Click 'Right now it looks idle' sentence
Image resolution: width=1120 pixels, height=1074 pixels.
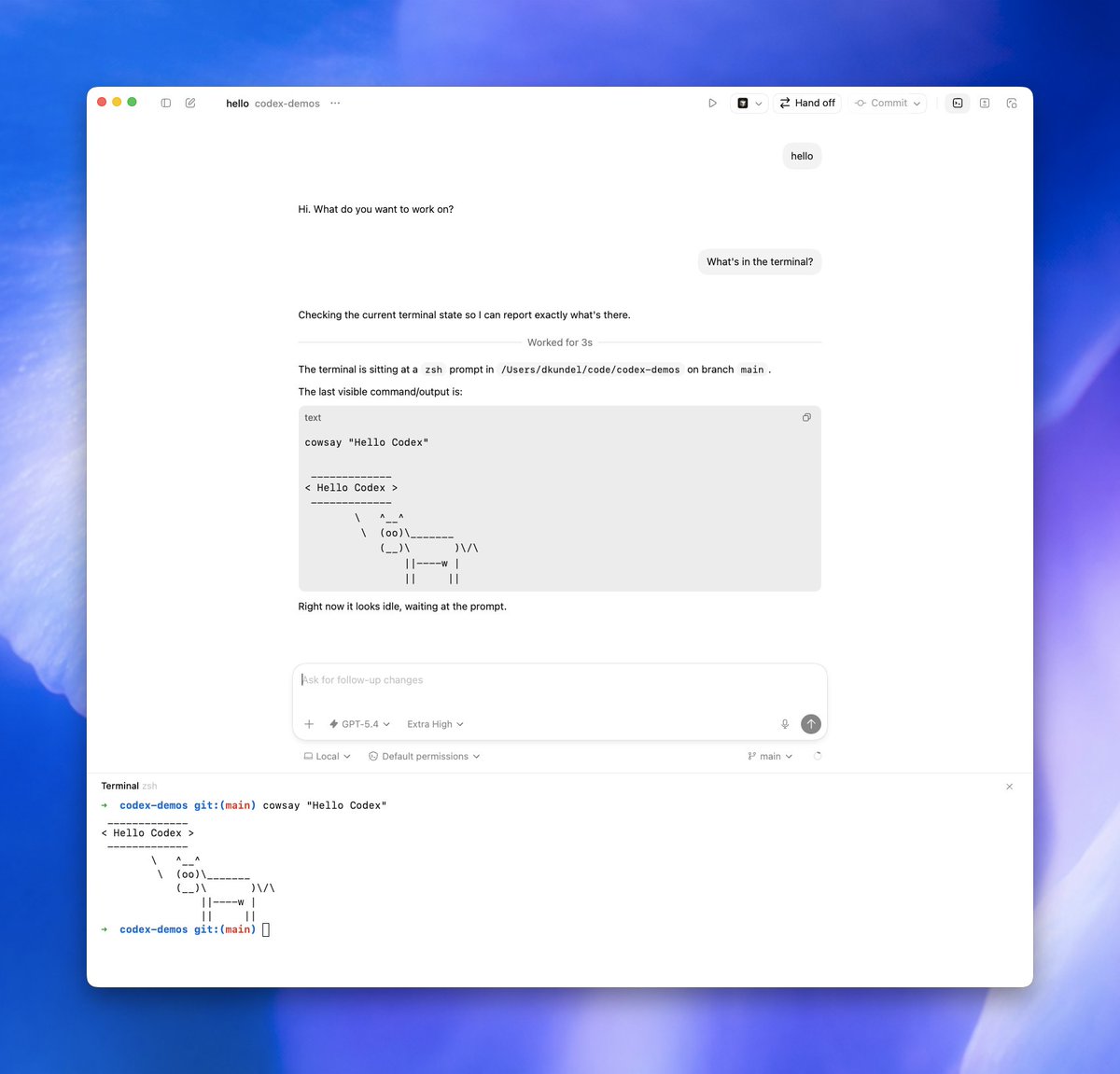[402, 607]
